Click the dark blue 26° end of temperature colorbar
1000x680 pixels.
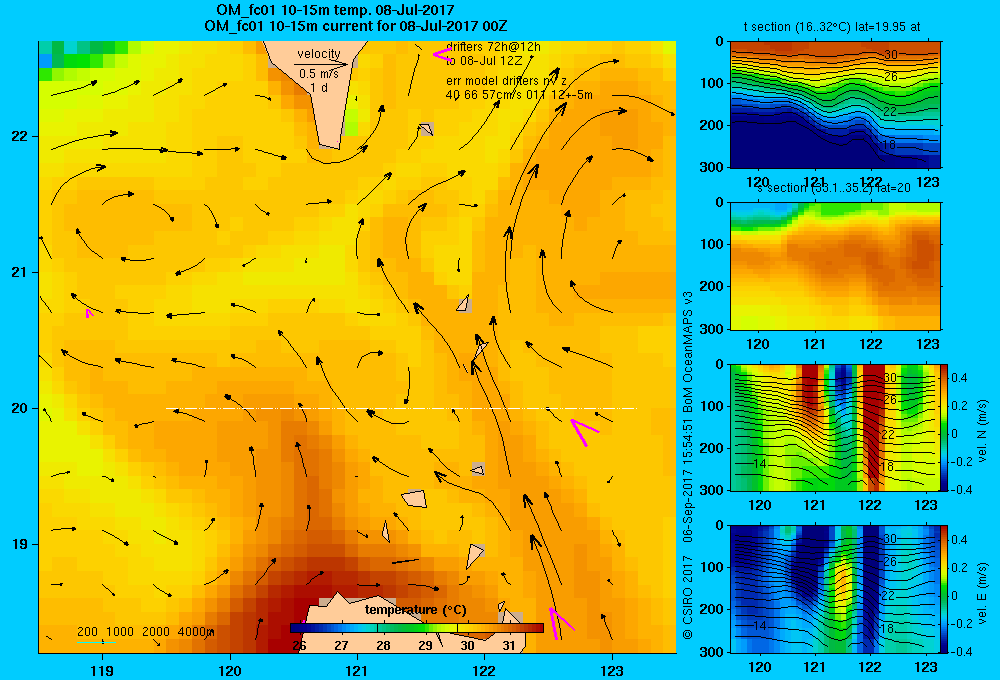[295, 628]
